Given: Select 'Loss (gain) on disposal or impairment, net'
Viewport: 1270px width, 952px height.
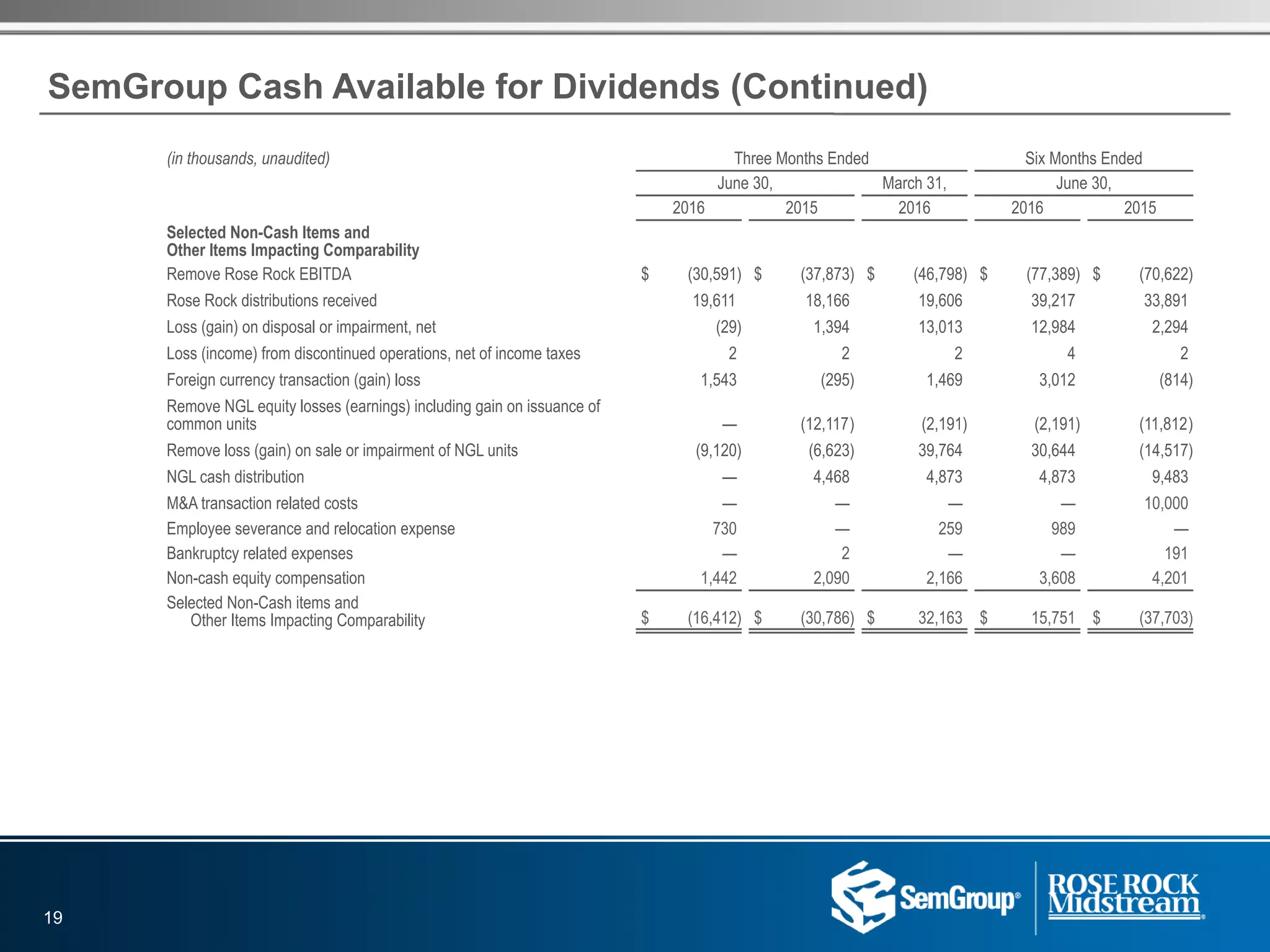Looking at the screenshot, I should click(301, 327).
